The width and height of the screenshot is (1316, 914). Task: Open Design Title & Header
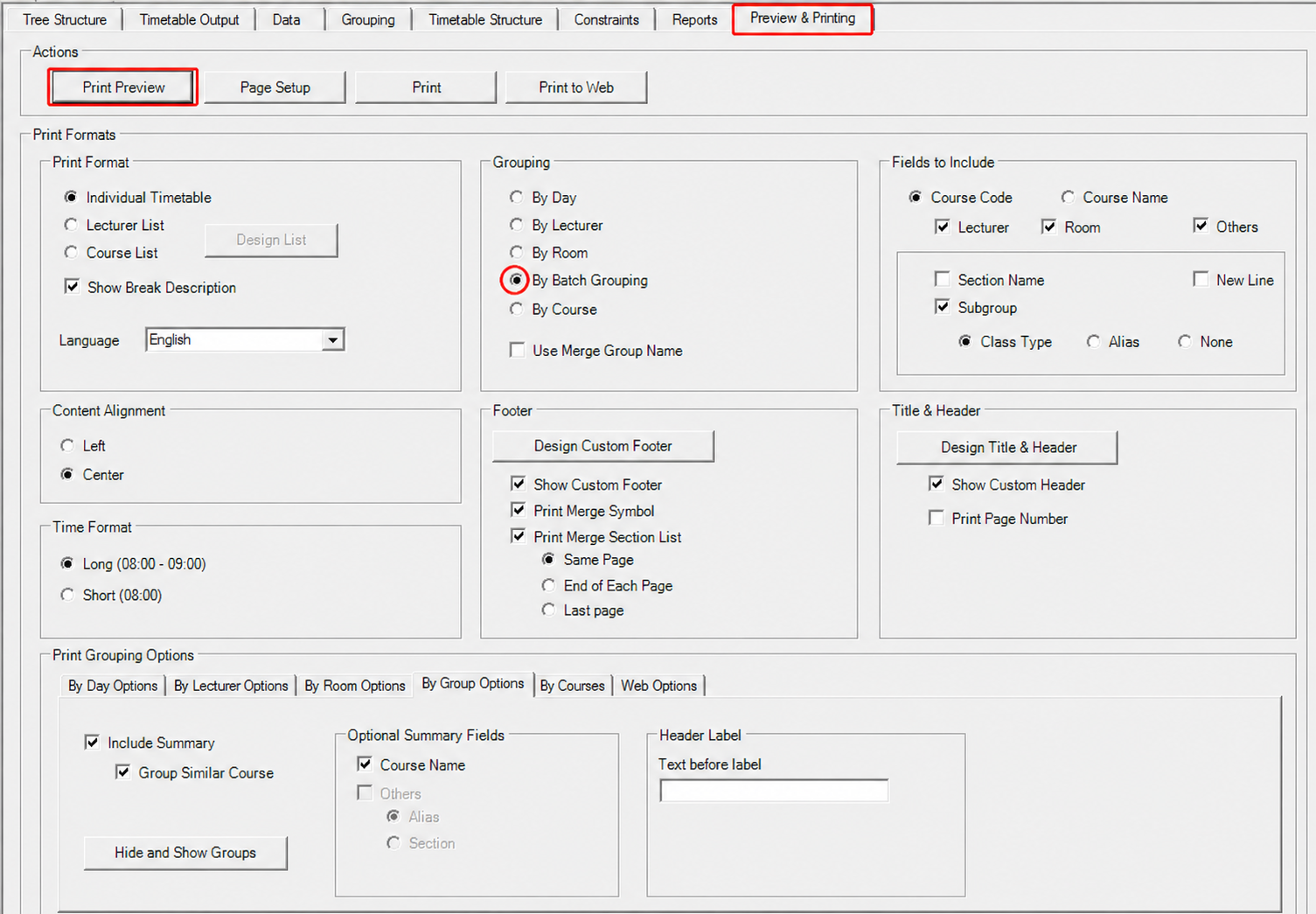(x=1007, y=447)
